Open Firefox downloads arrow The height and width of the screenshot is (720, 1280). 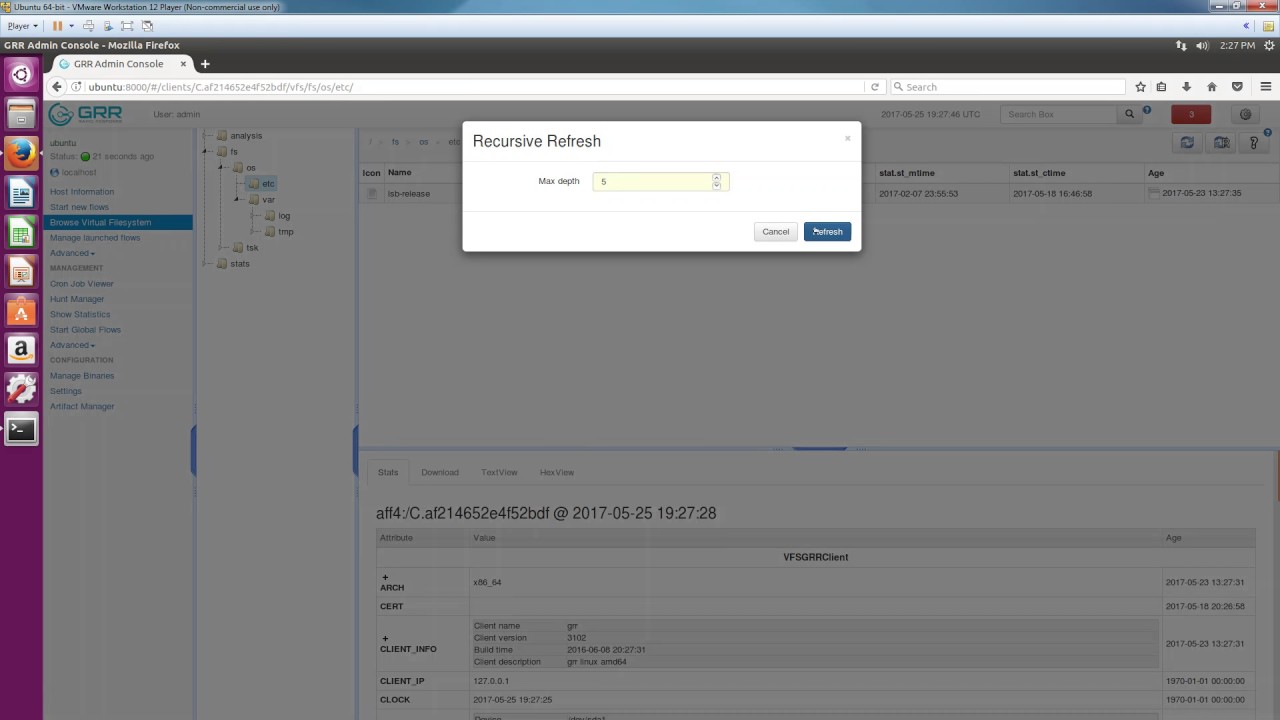[1186, 87]
